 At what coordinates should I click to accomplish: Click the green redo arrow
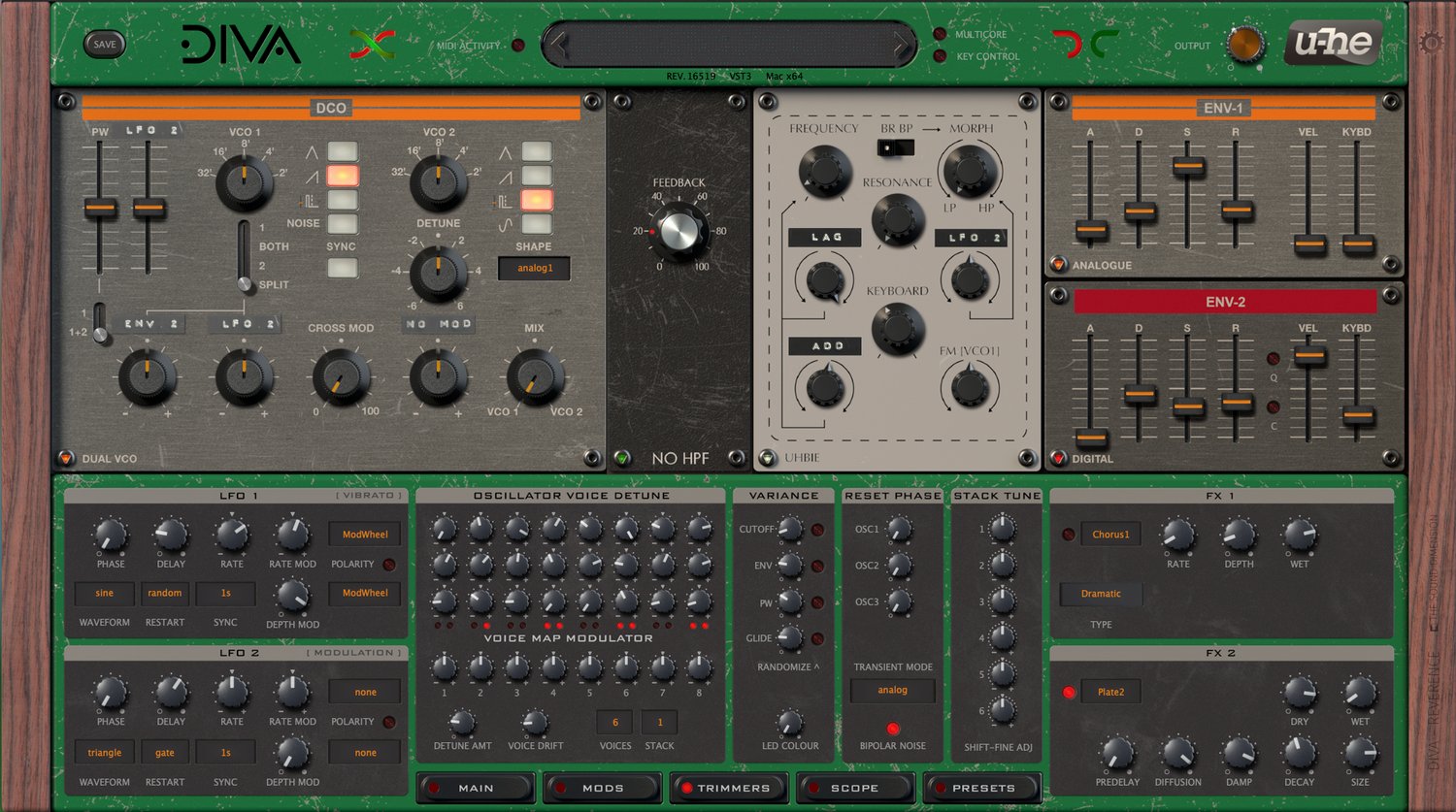click(1105, 45)
